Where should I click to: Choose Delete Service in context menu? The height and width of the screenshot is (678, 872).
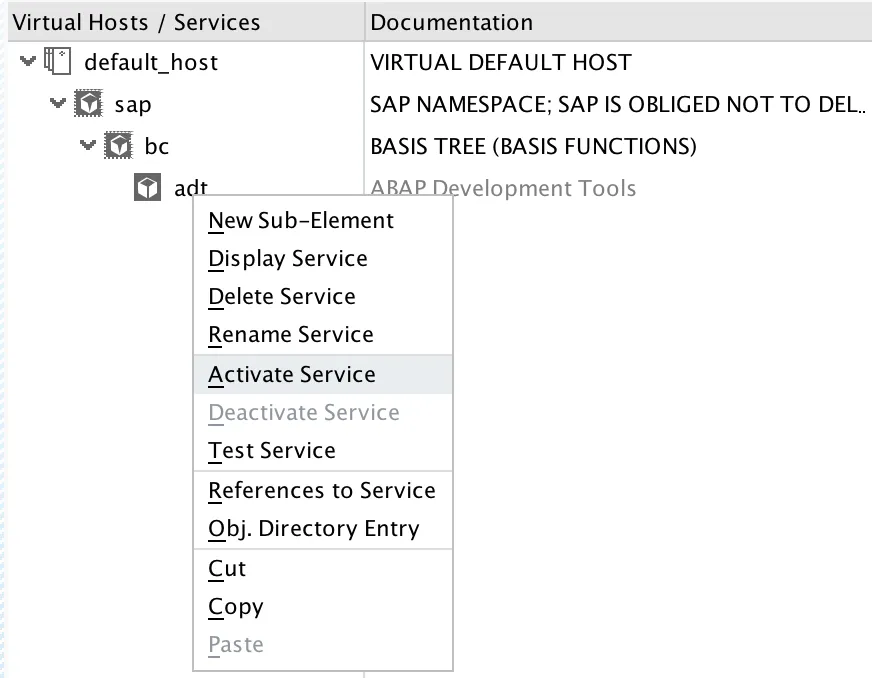tap(282, 297)
